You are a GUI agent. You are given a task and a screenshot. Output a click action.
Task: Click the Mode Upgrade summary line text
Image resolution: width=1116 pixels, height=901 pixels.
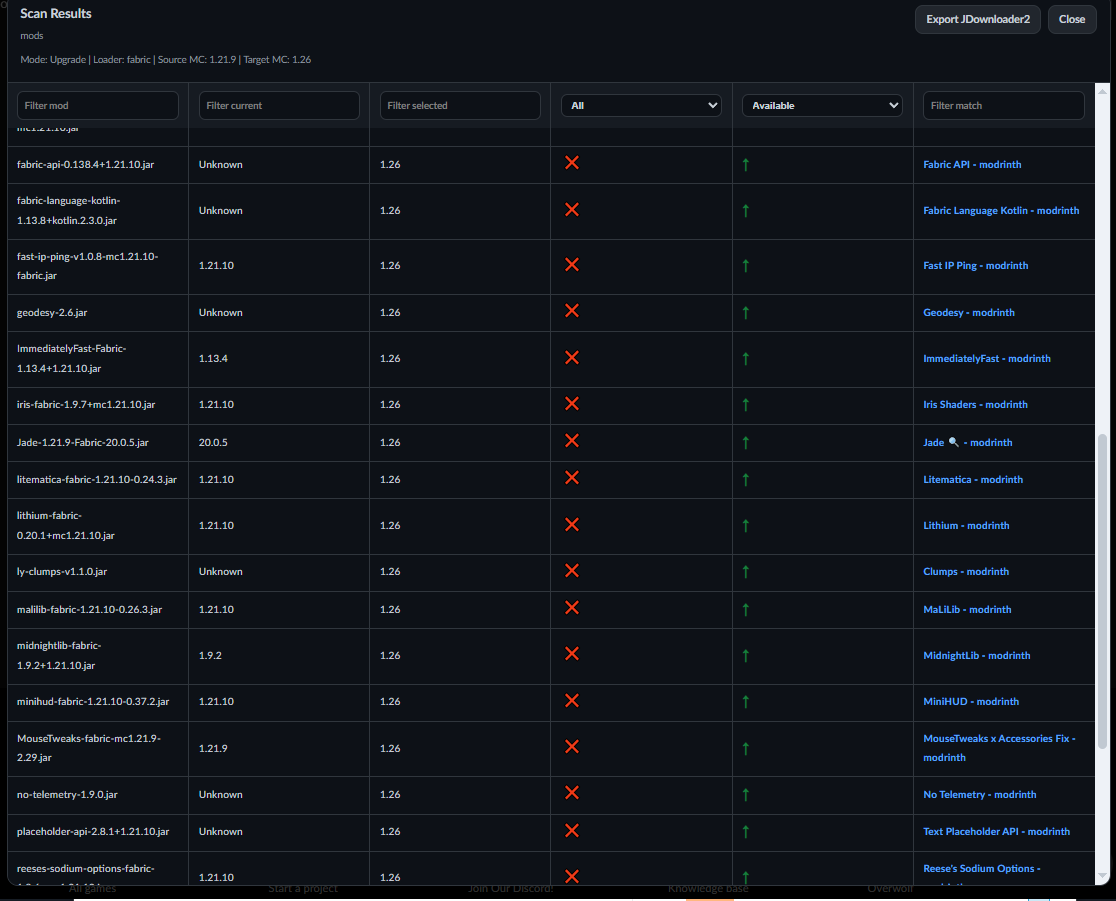tap(166, 60)
